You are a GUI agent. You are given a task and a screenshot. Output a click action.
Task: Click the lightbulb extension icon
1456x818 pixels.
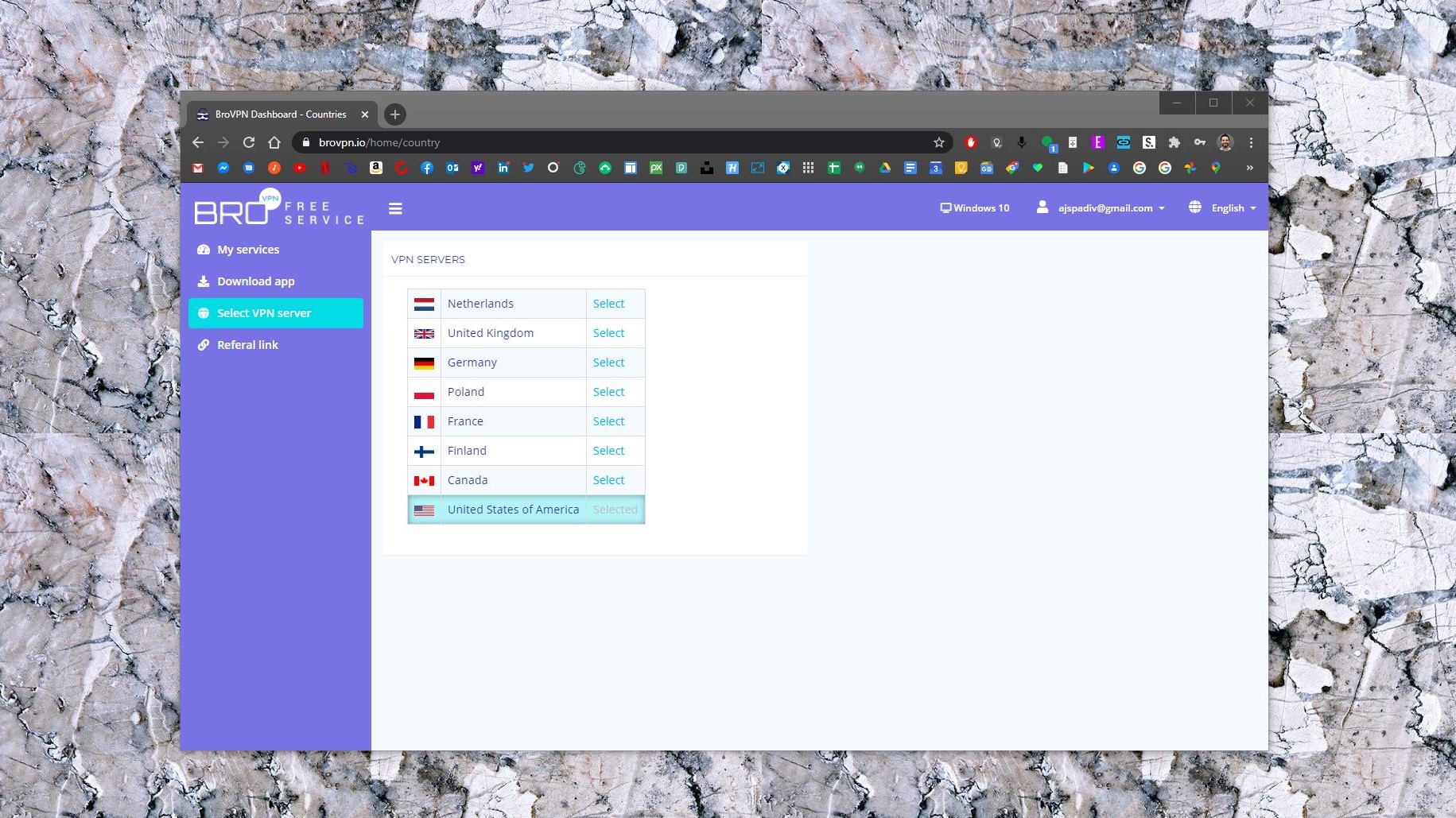[x=996, y=142]
